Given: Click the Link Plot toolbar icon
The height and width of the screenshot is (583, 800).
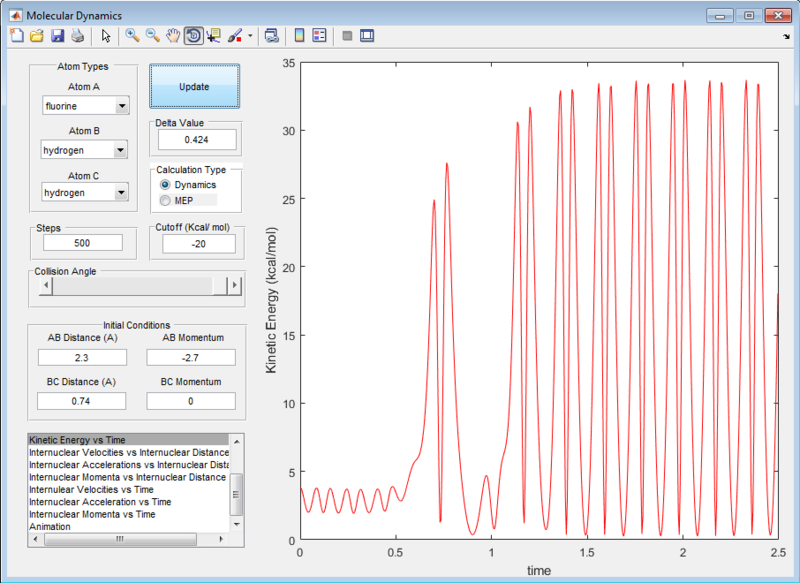Looking at the screenshot, I should point(272,36).
